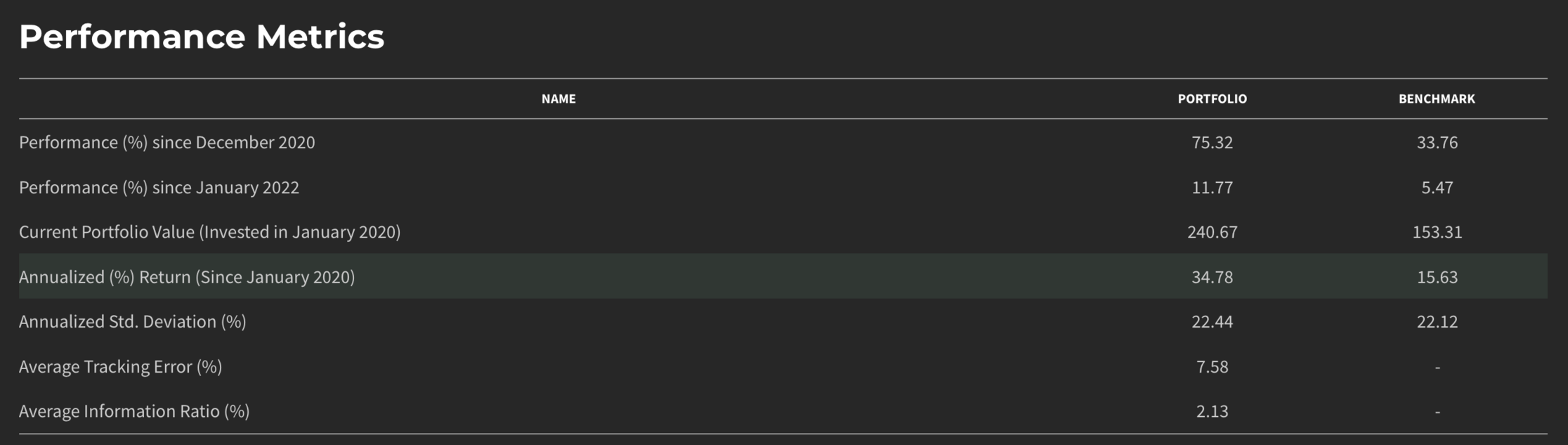Click the tracking error value 7.58
The image size is (1568, 445).
coord(1212,367)
